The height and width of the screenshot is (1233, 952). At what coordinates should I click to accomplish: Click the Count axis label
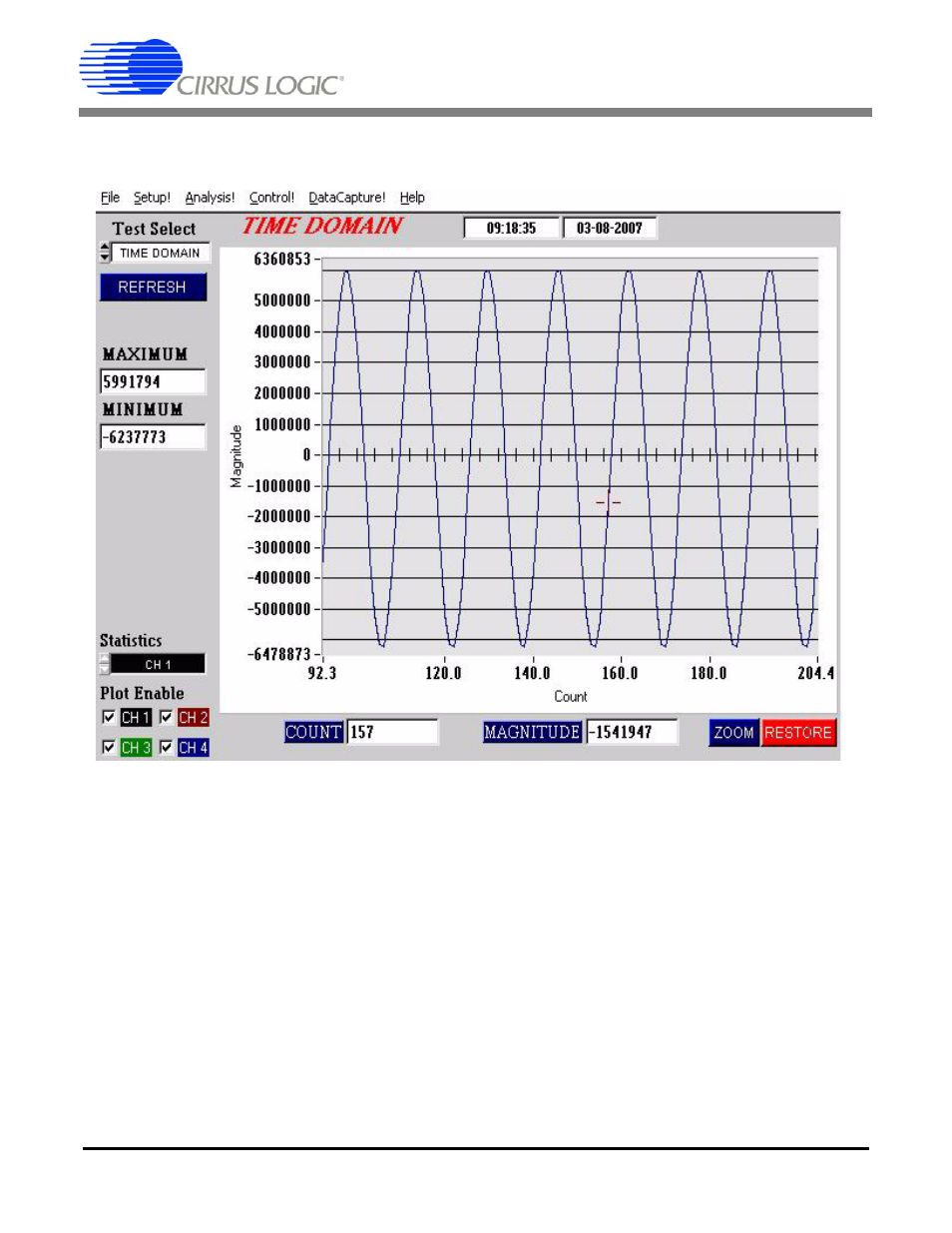pyautogui.click(x=571, y=697)
